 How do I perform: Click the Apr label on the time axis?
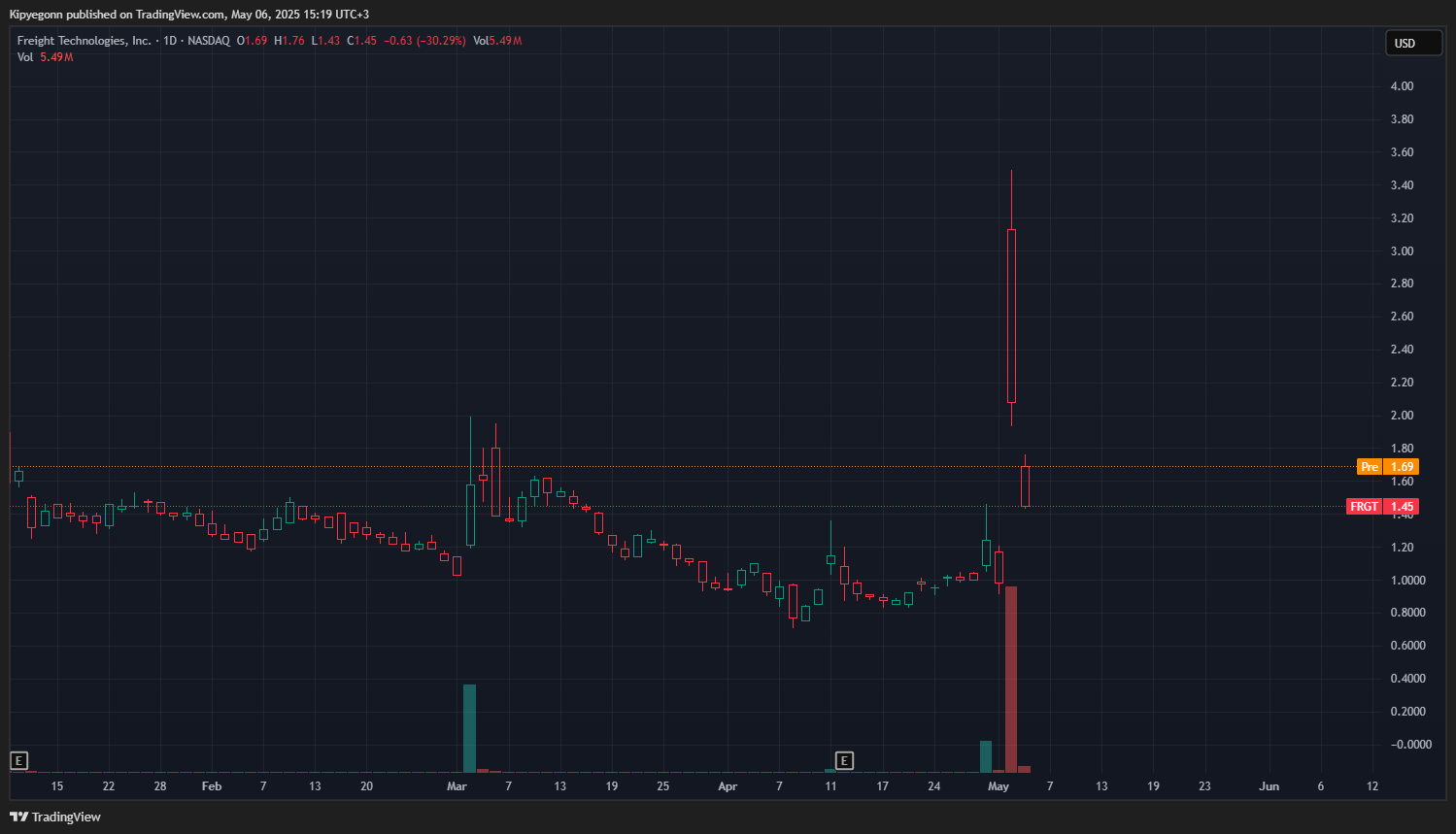pos(728,786)
